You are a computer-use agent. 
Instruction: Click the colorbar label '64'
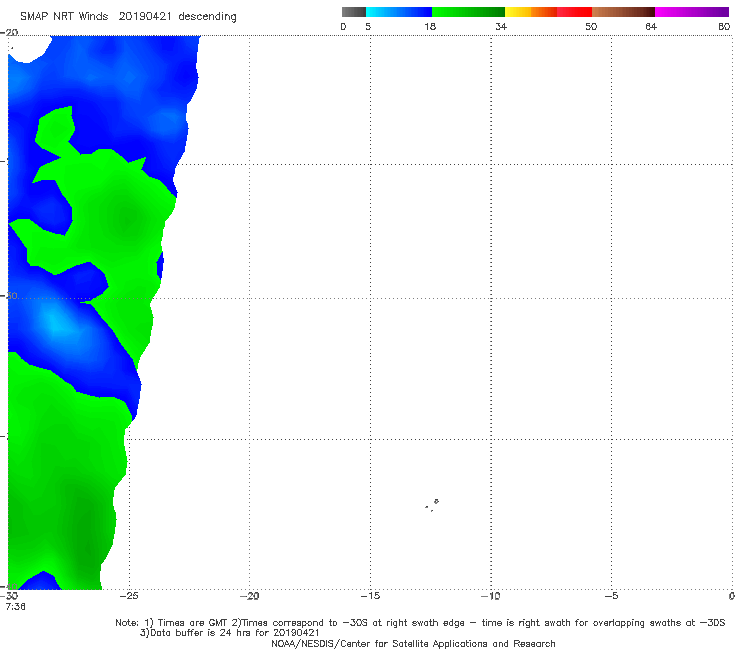[651, 26]
